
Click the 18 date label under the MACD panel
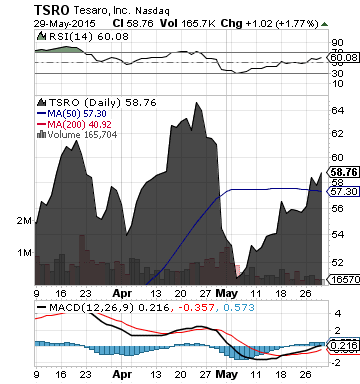point(281,374)
